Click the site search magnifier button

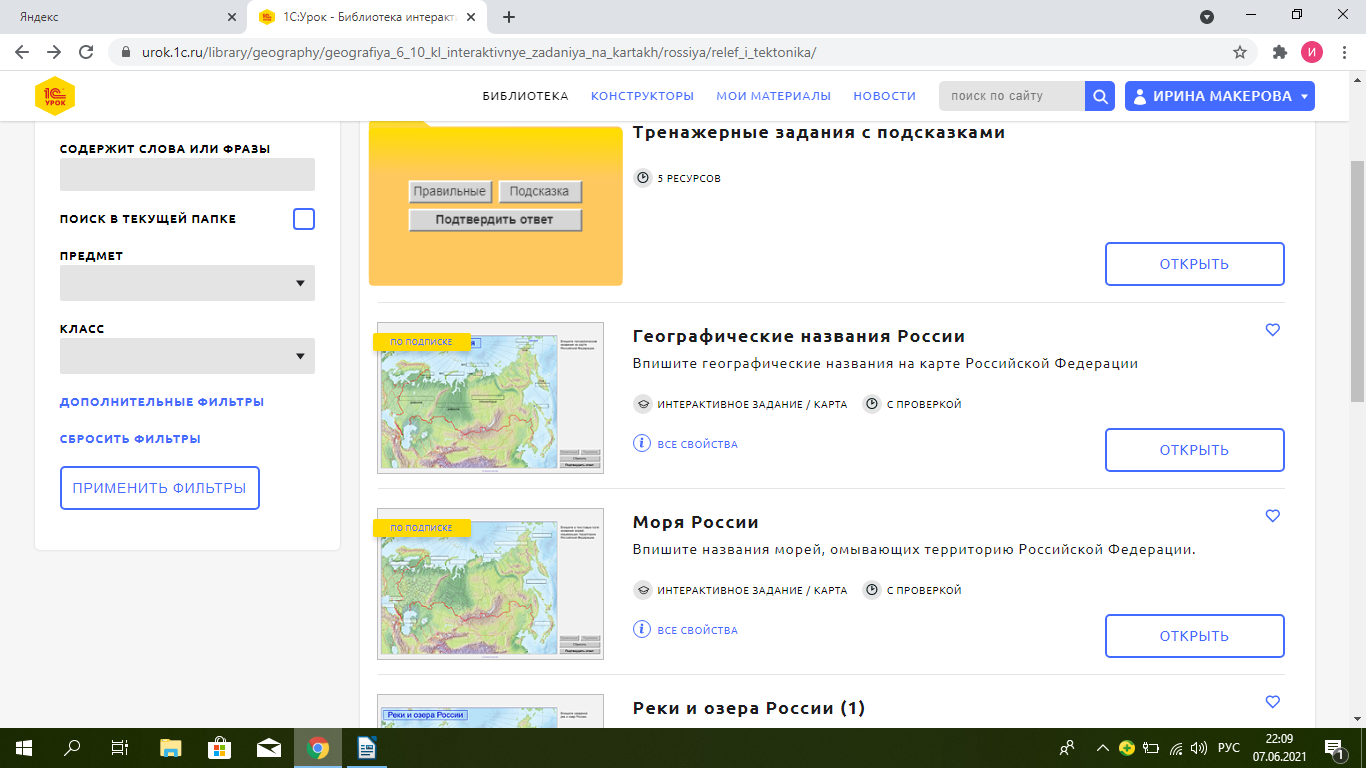pyautogui.click(x=1100, y=96)
